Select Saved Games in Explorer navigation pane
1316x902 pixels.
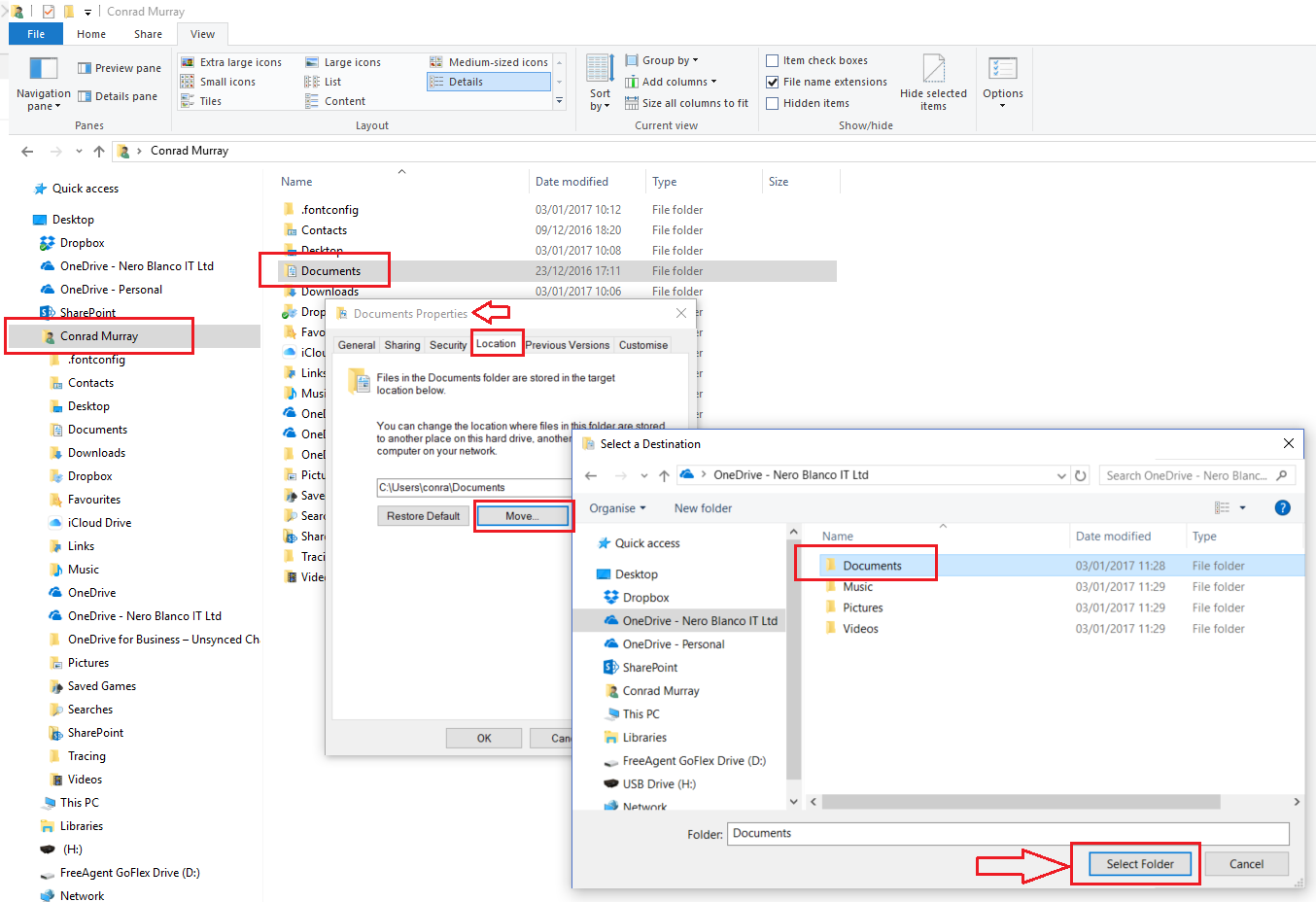click(102, 686)
